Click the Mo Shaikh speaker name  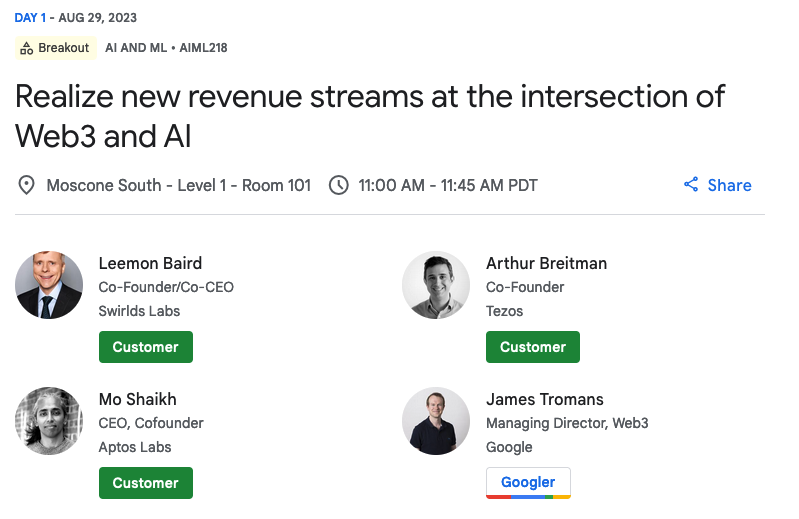pos(138,399)
